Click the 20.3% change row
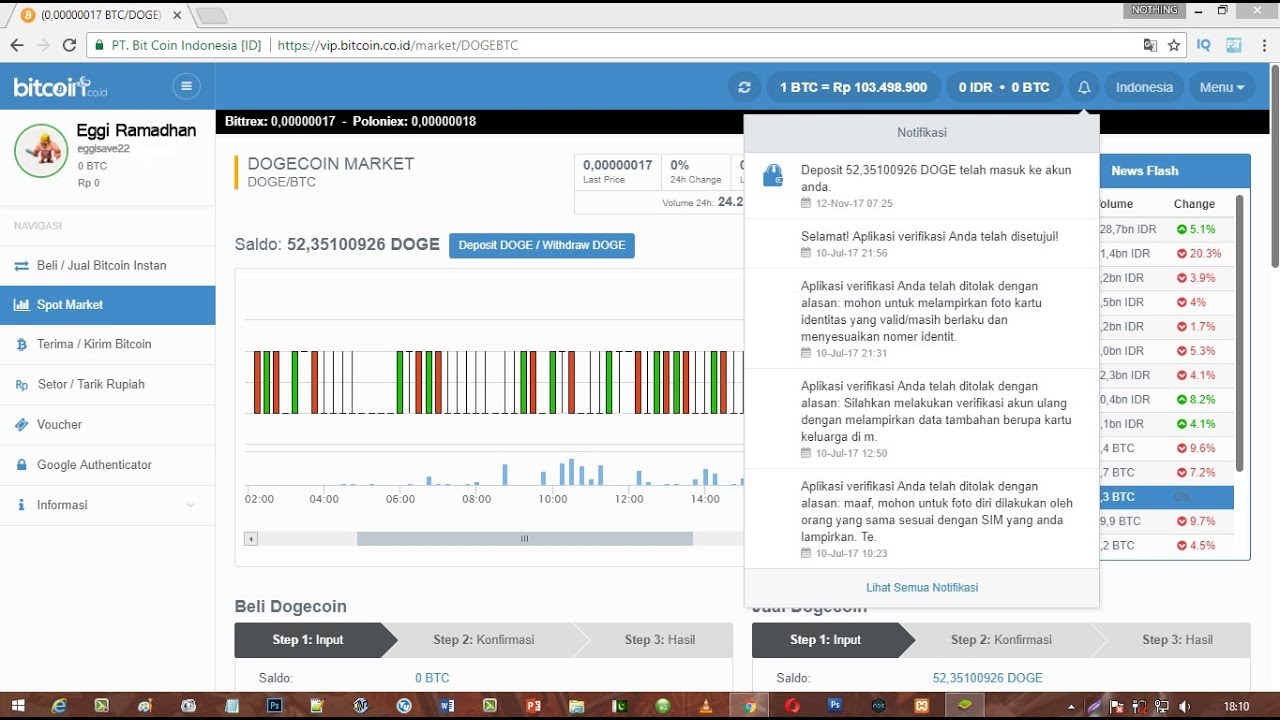The width and height of the screenshot is (1280, 720). [1166, 253]
